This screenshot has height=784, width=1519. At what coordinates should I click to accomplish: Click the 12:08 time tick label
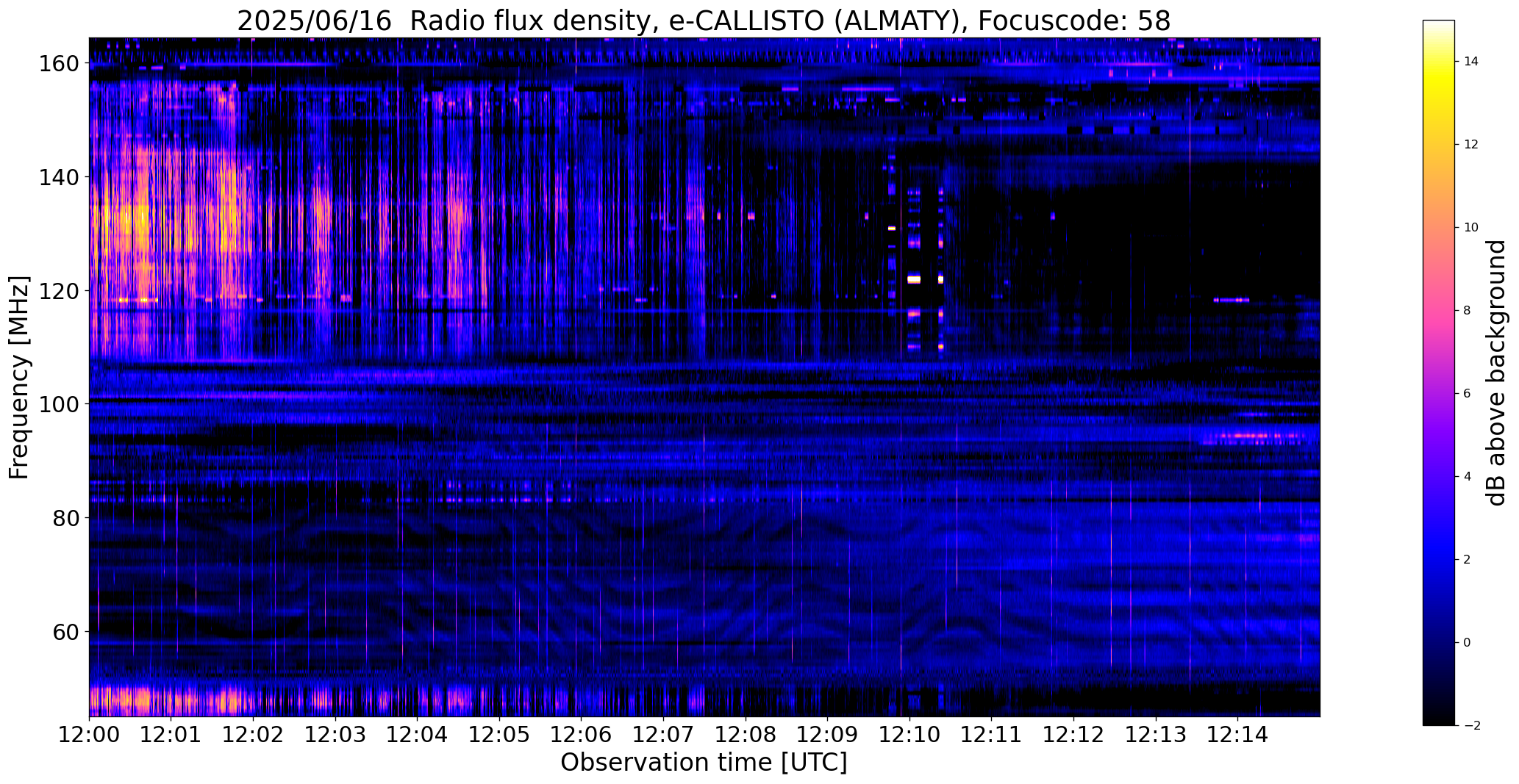click(746, 734)
